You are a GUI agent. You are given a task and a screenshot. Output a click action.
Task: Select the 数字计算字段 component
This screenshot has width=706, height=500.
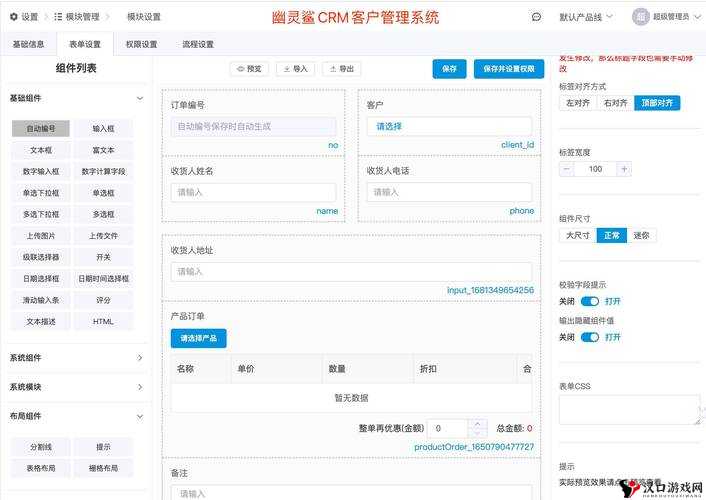tap(104, 171)
